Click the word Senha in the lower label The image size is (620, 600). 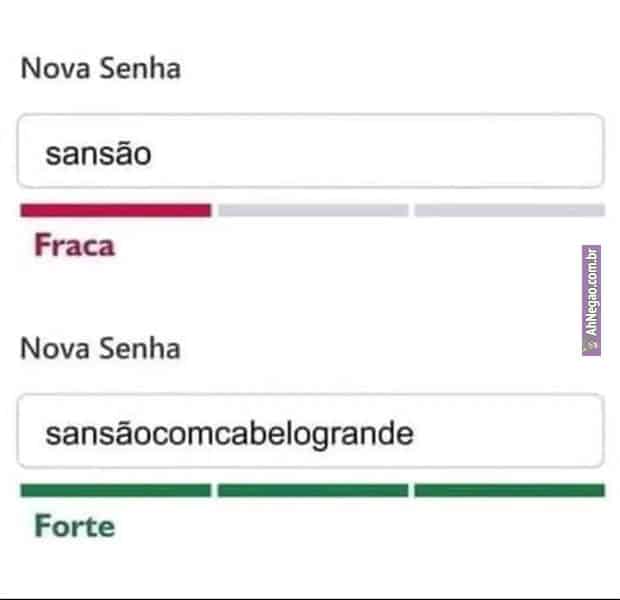[144, 349]
